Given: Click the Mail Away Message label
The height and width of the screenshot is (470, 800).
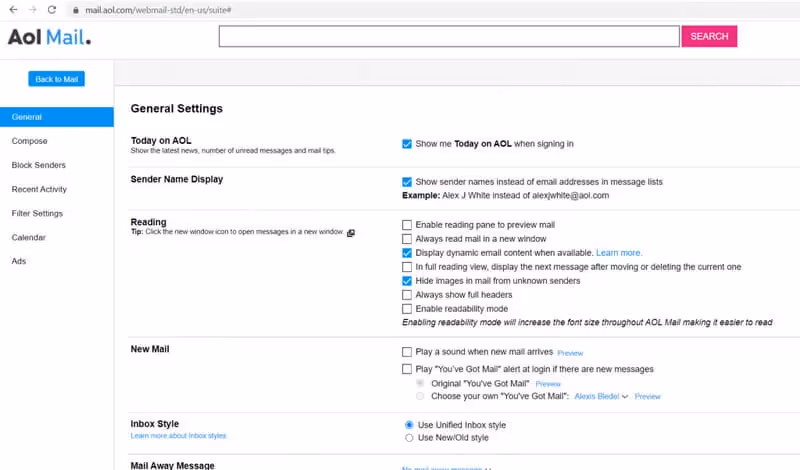Looking at the screenshot, I should pos(172,465).
